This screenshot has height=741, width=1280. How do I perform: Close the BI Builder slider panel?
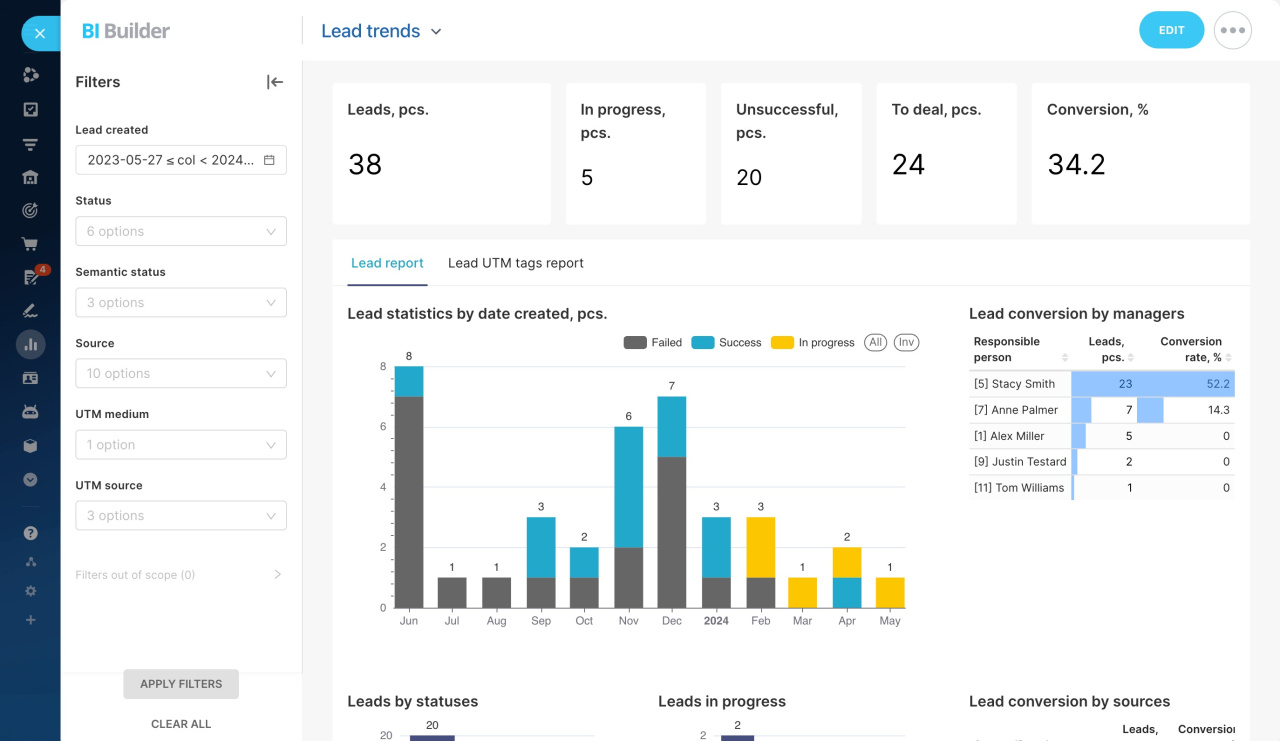[40, 33]
